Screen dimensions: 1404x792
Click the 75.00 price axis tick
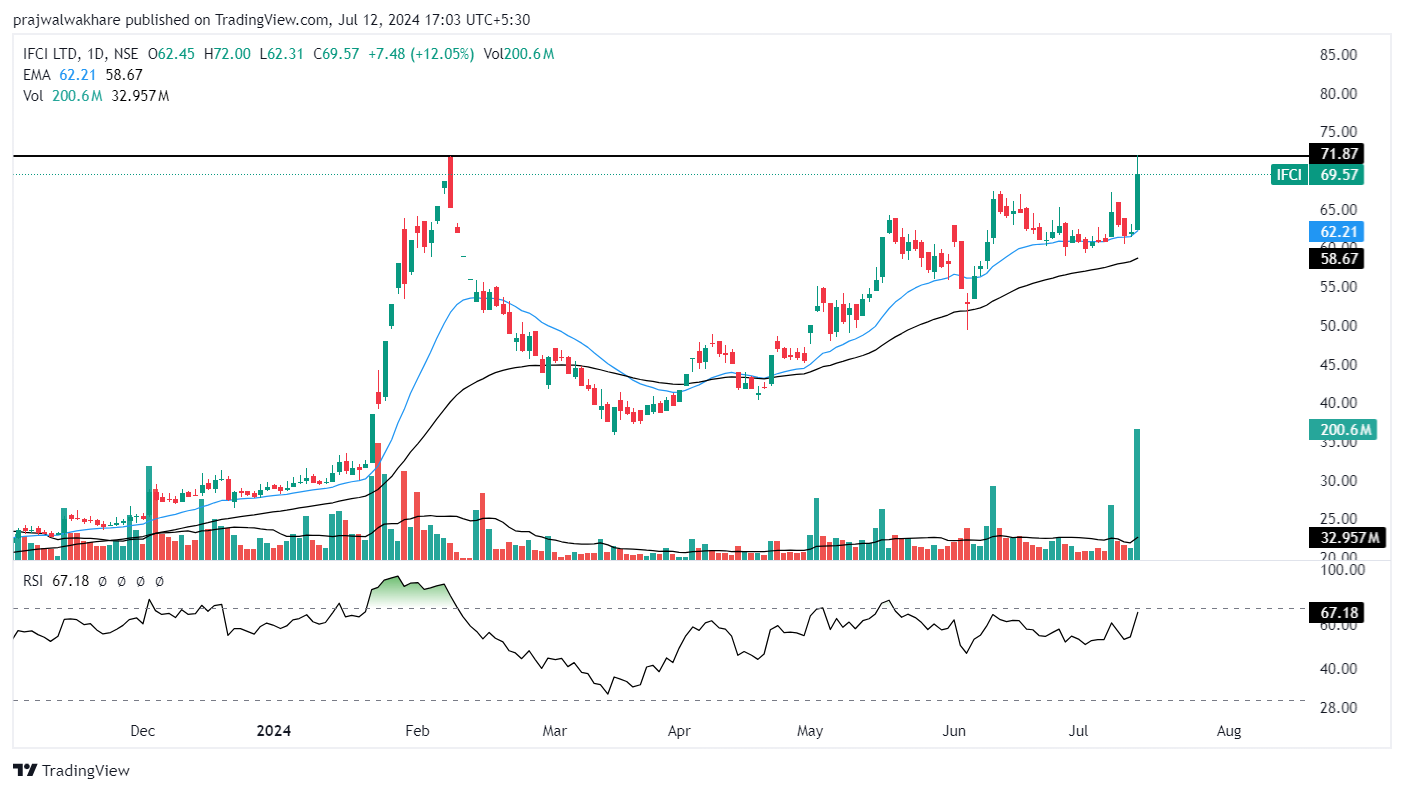pos(1338,132)
